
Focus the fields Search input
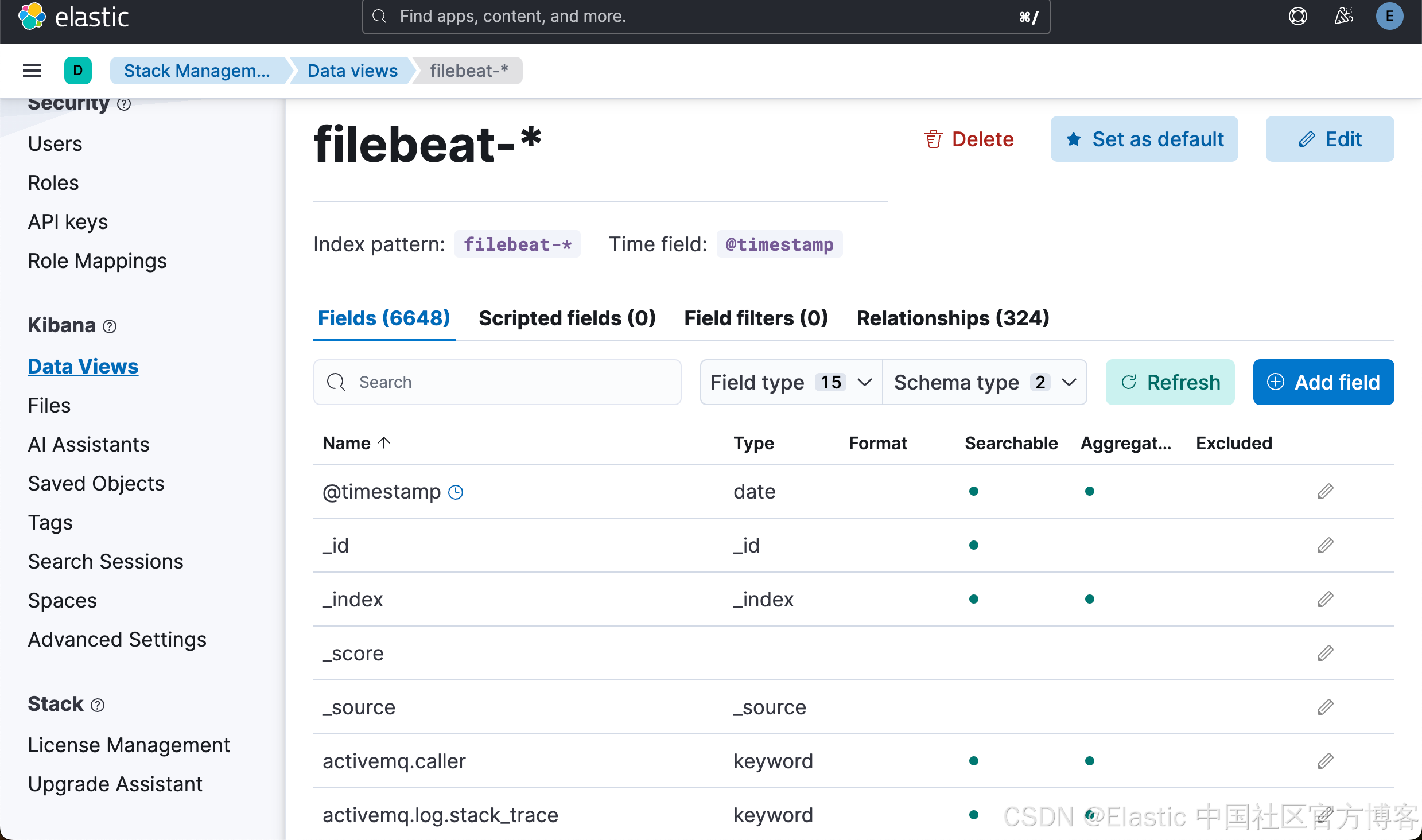[498, 382]
